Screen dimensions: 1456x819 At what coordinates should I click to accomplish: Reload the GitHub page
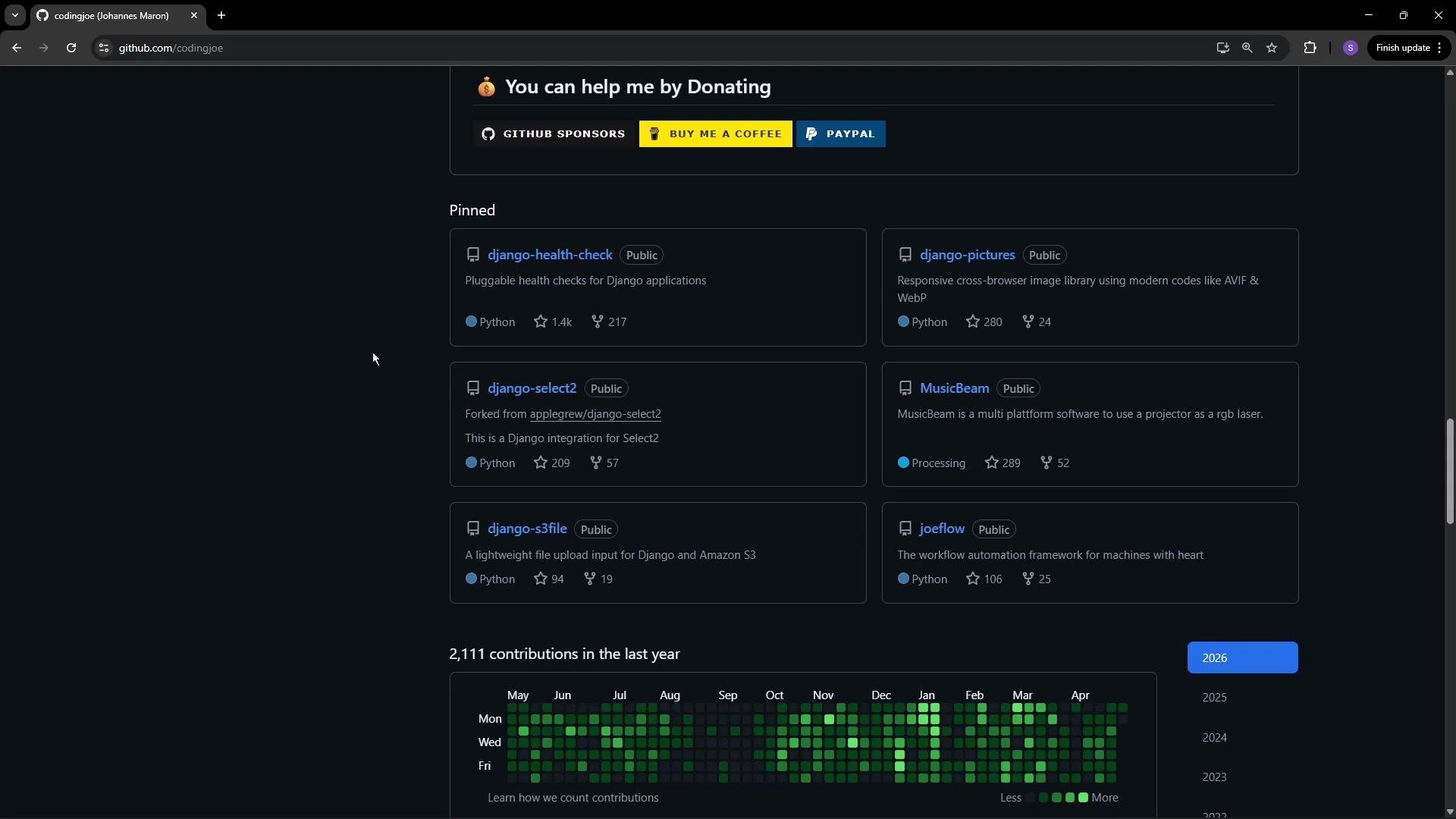pos(71,48)
